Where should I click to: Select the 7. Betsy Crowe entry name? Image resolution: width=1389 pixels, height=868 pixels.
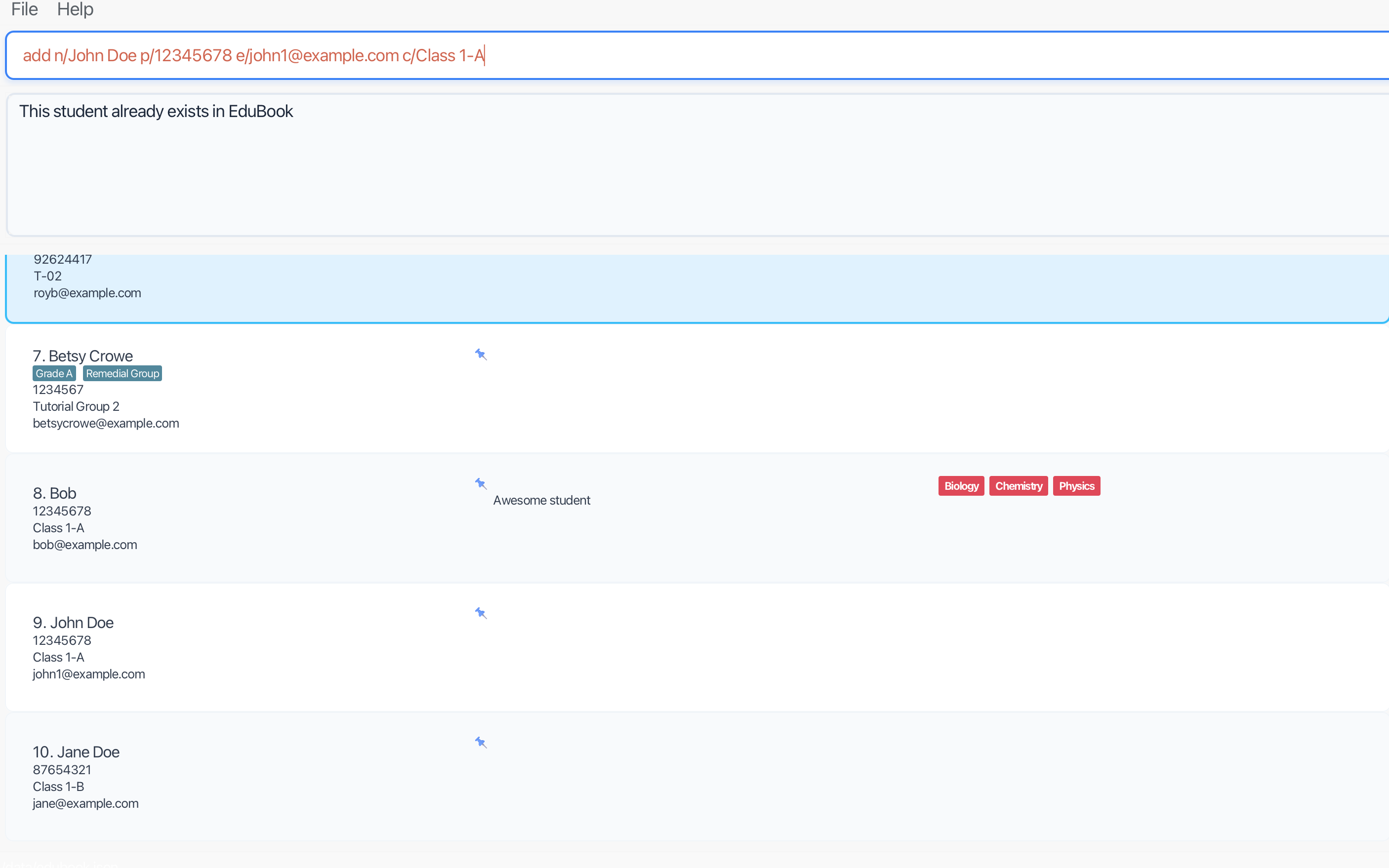tap(82, 356)
